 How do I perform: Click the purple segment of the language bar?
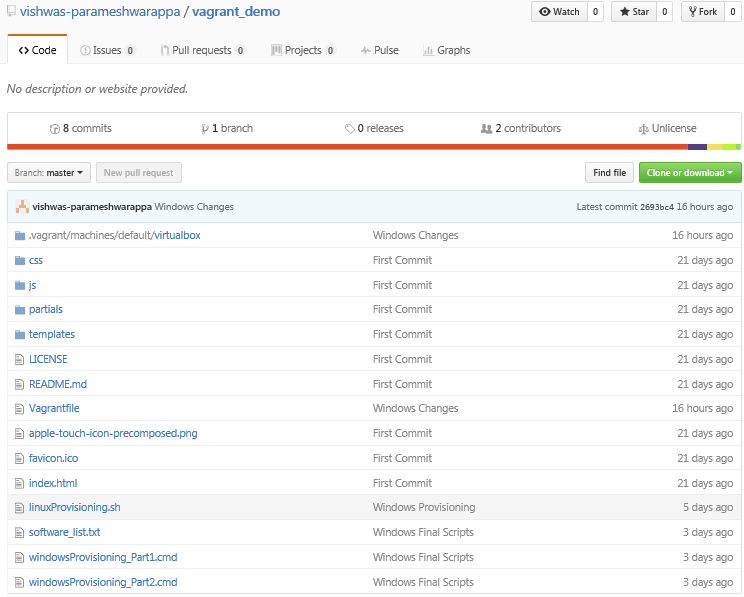(x=698, y=147)
